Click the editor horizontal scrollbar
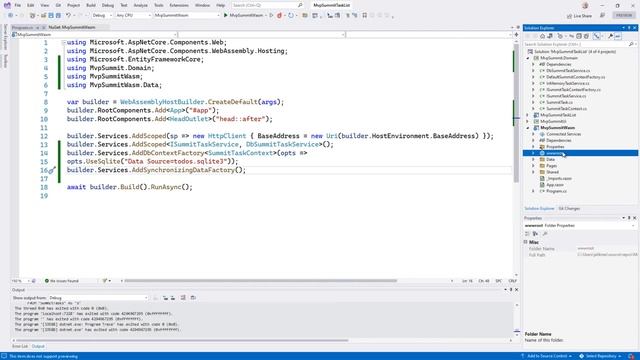This screenshot has width=640, height=360. pos(260,281)
